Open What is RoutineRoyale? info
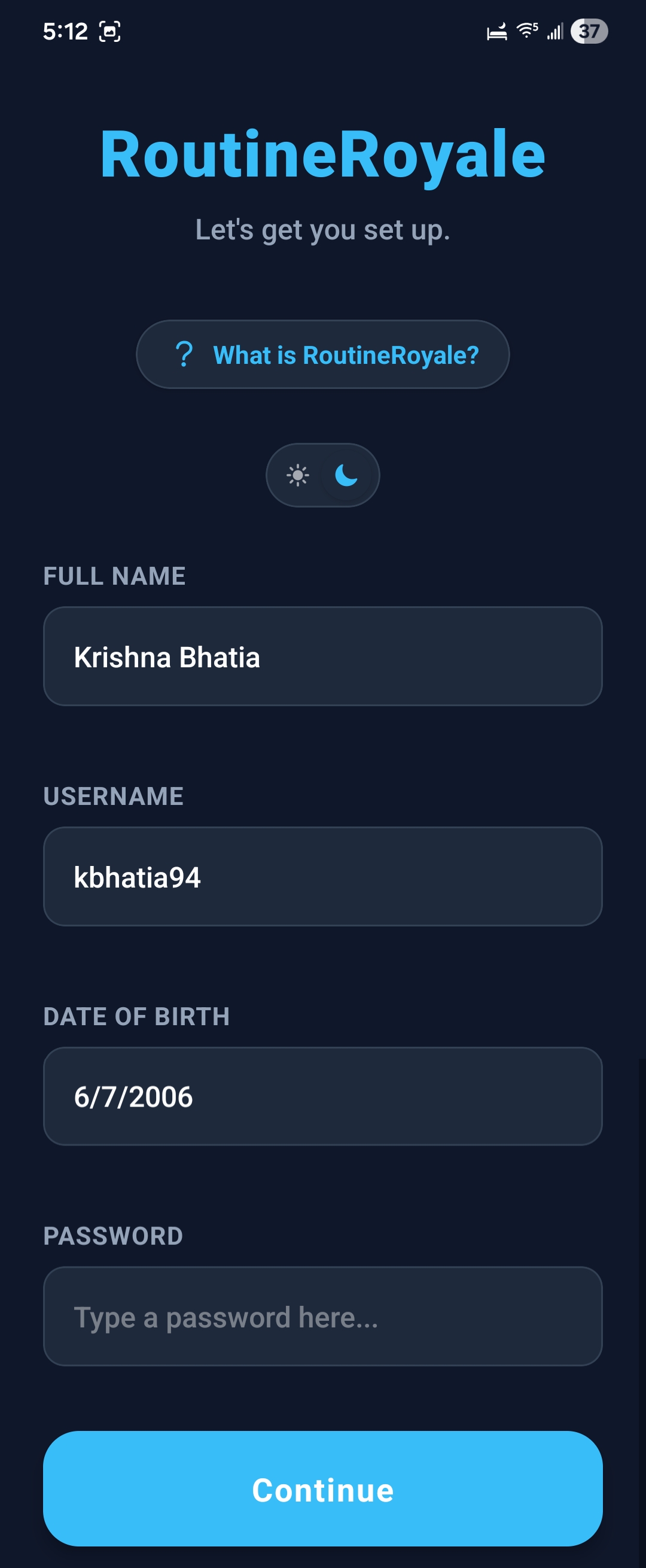The width and height of the screenshot is (646, 1568). [x=323, y=354]
